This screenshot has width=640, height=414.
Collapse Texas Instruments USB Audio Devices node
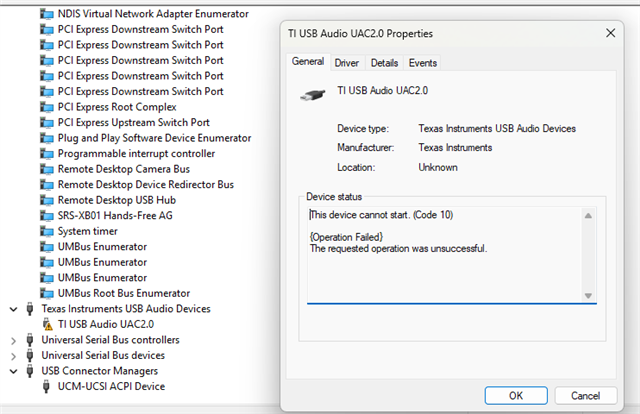pos(13,309)
